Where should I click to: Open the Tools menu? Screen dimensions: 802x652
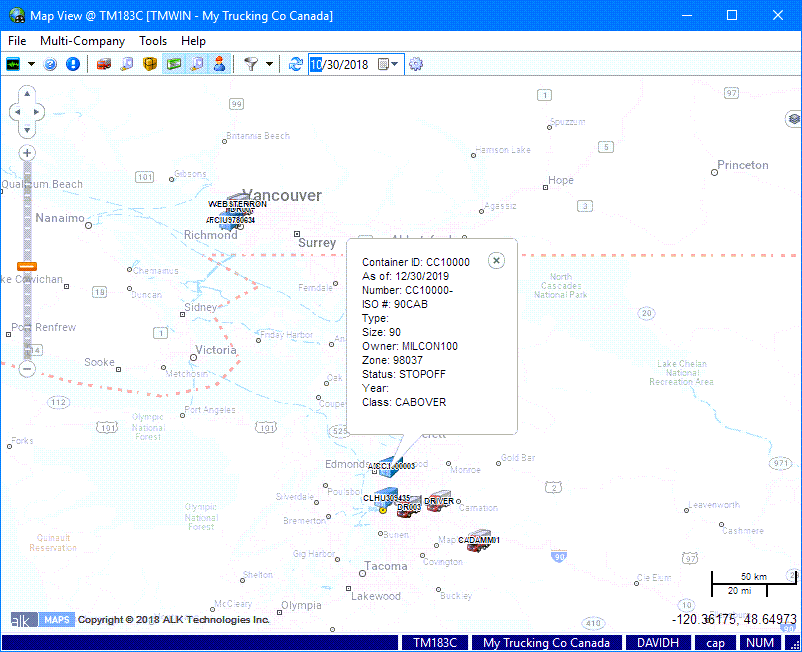coord(153,41)
